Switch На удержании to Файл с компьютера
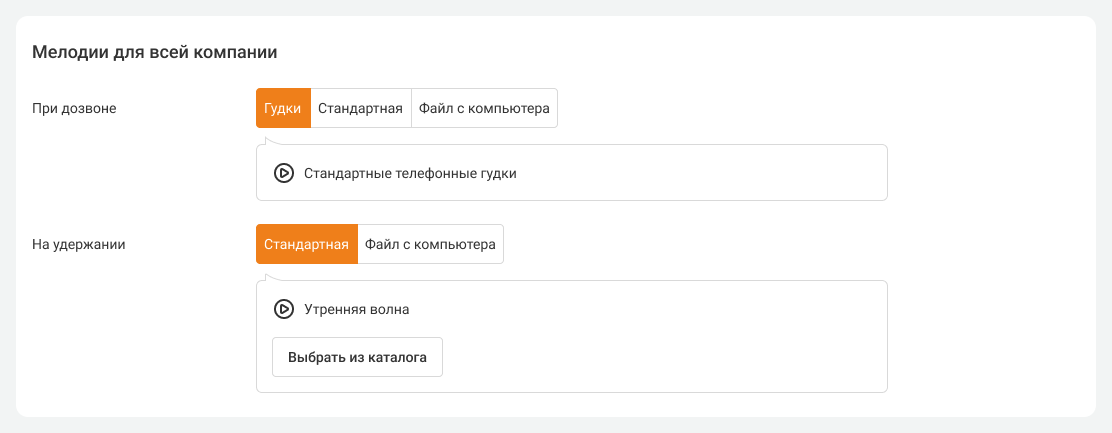Image resolution: width=1112 pixels, height=433 pixels. 430,244
